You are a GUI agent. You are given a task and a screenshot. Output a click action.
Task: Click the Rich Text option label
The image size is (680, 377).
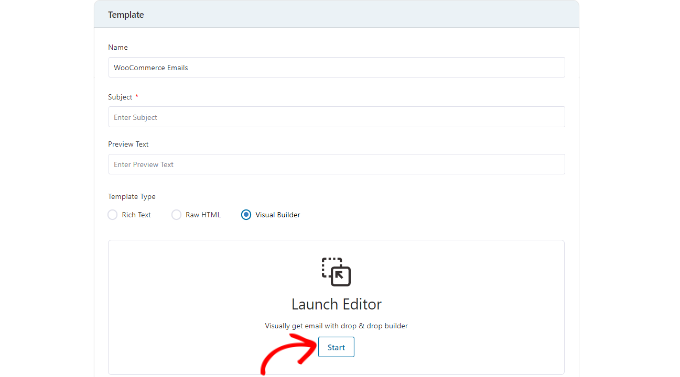(136, 215)
